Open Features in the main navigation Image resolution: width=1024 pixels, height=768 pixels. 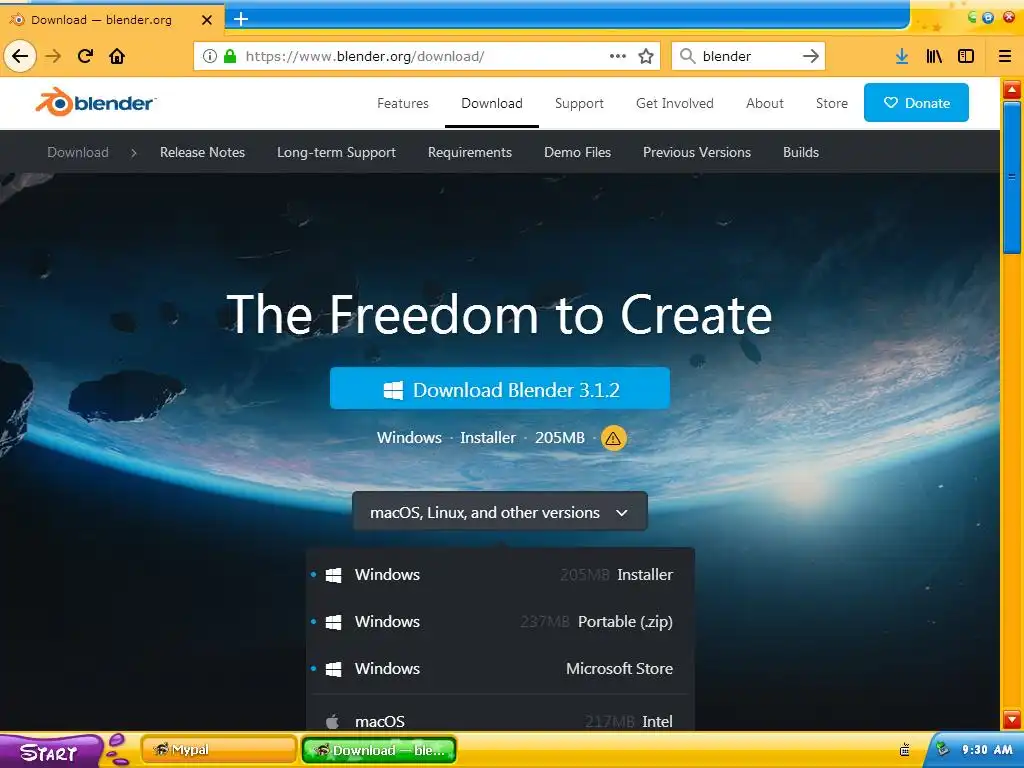pos(403,103)
